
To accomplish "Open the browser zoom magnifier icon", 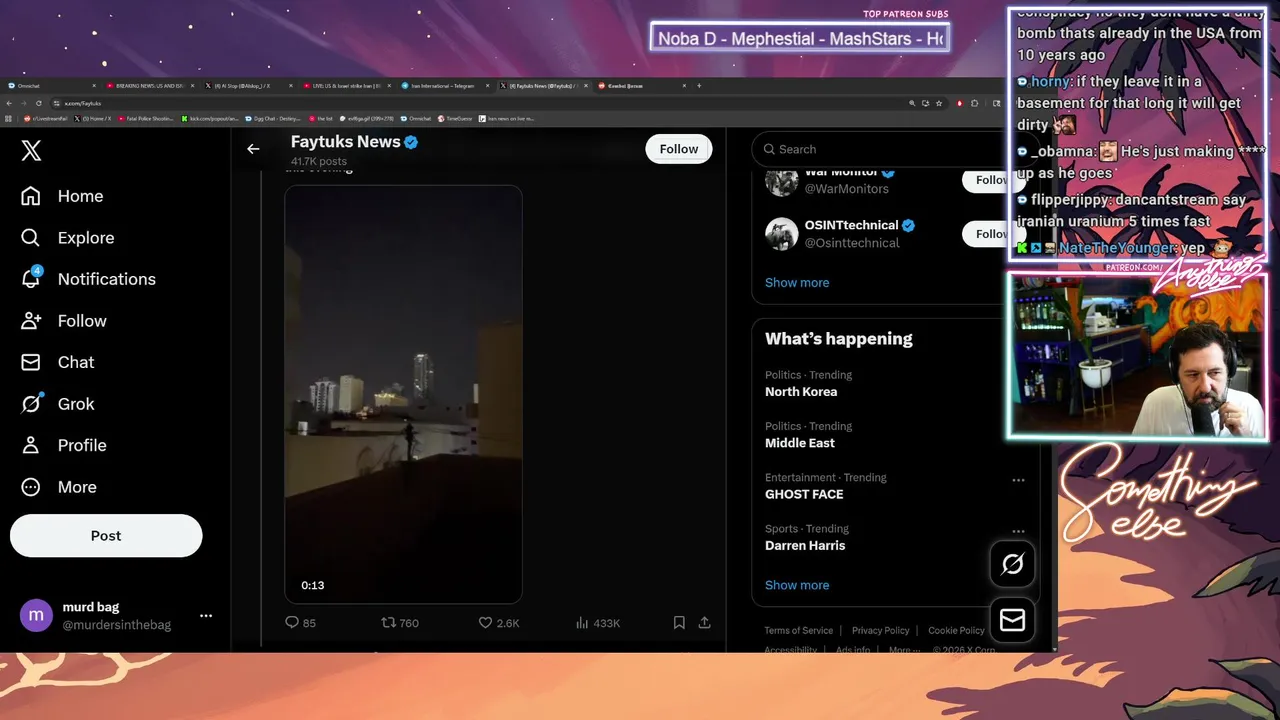I will point(912,103).
